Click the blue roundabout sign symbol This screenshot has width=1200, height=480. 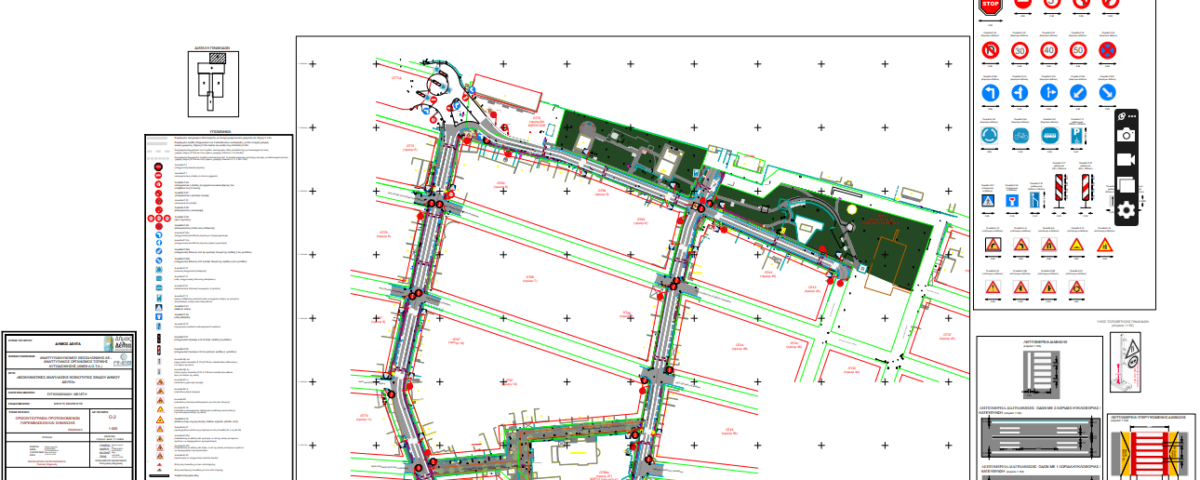[991, 135]
